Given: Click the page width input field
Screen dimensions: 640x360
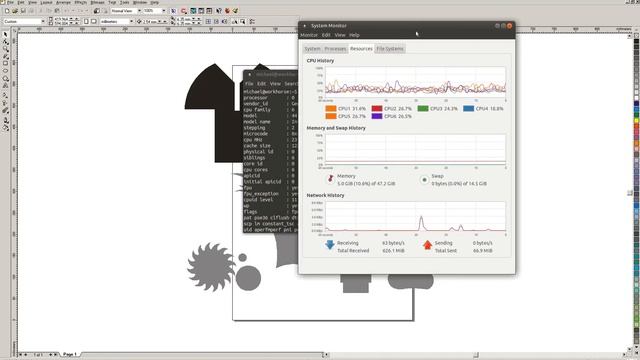Looking at the screenshot, I should [61, 19].
